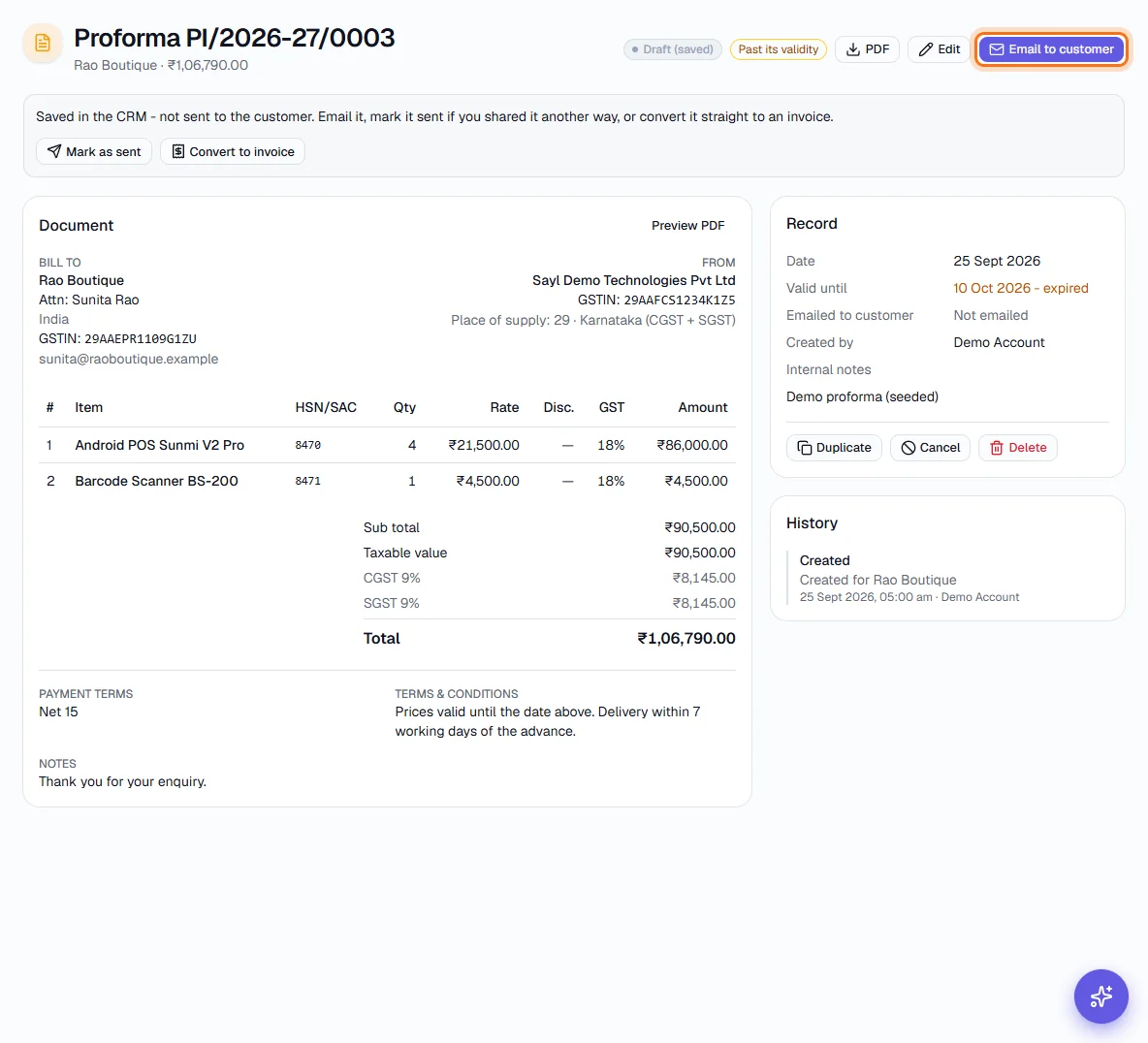Click the trash icon on Delete button

tap(997, 448)
